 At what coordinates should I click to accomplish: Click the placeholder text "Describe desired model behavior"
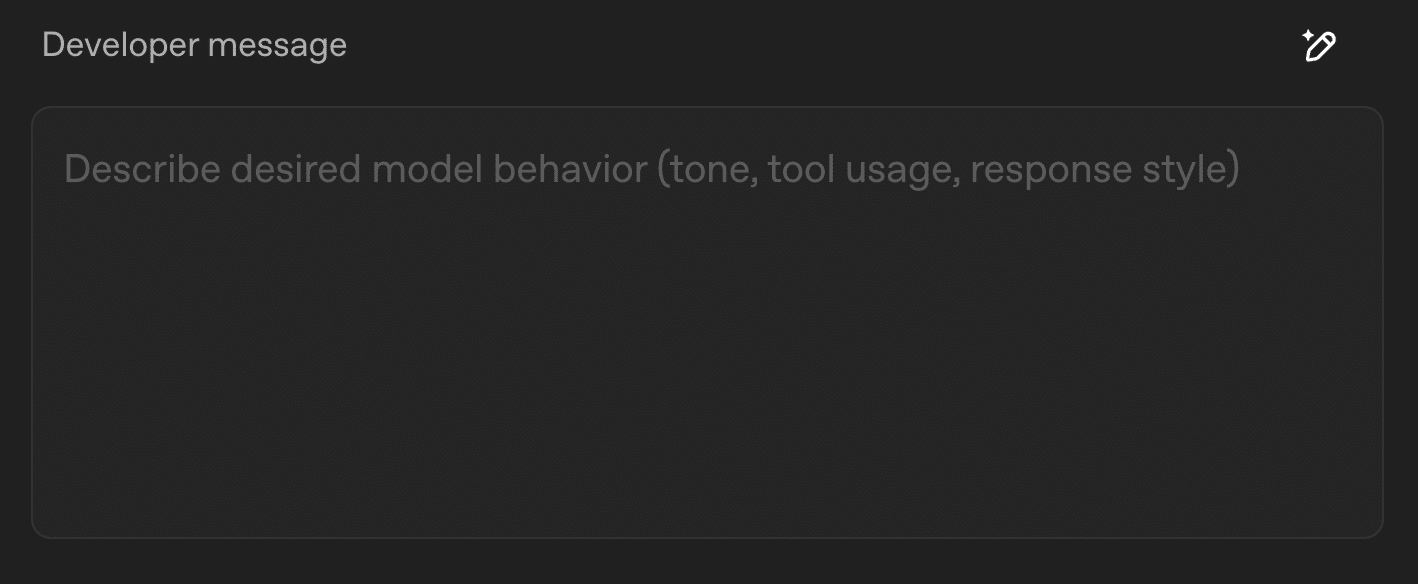355,169
